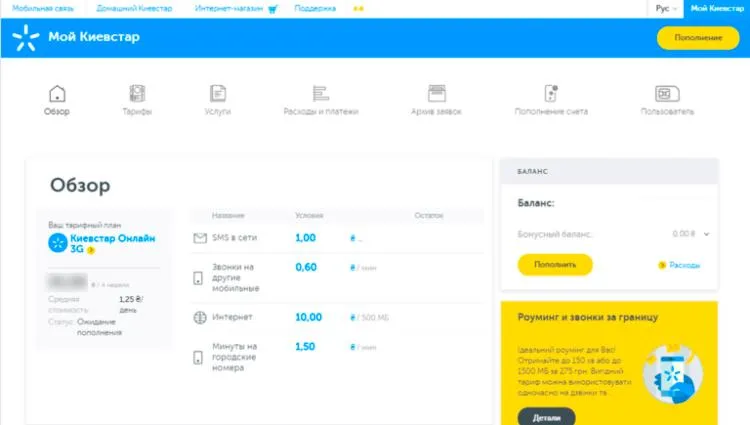The width and height of the screenshot is (750, 425).
Task: Click the envelope icon beside SMS в сети
Action: coord(200,238)
